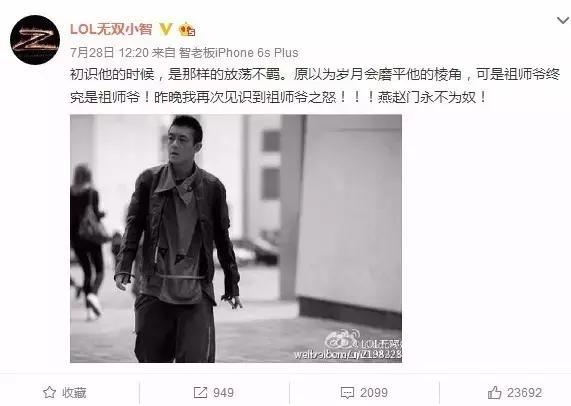Click the 智老板iPhone 6s Plus source link
The height and width of the screenshot is (406, 571).
238,53
